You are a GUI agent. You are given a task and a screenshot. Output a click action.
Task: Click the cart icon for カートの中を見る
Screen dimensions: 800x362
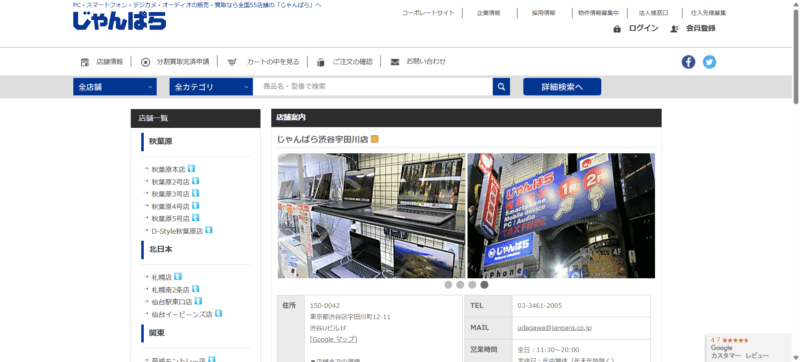(232, 62)
